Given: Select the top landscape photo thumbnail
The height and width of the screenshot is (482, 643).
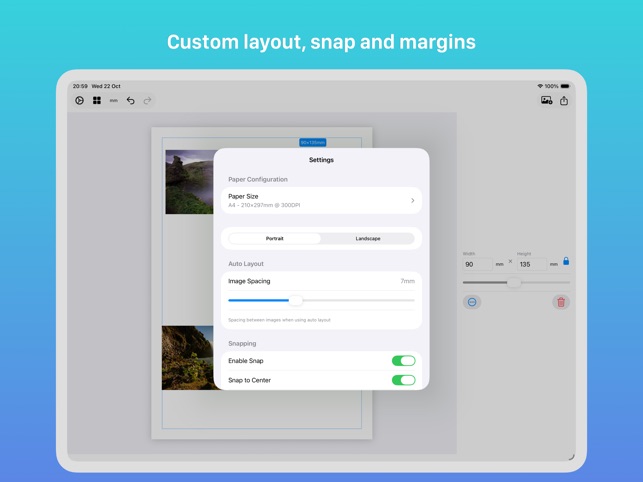Looking at the screenshot, I should [188, 182].
